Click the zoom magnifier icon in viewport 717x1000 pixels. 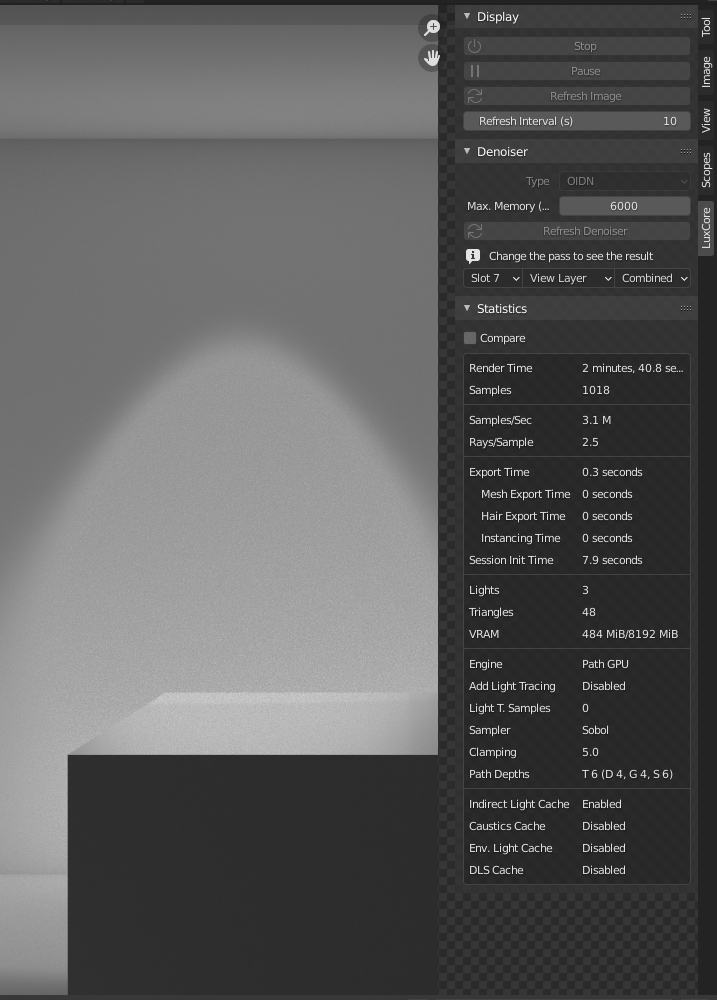click(432, 28)
